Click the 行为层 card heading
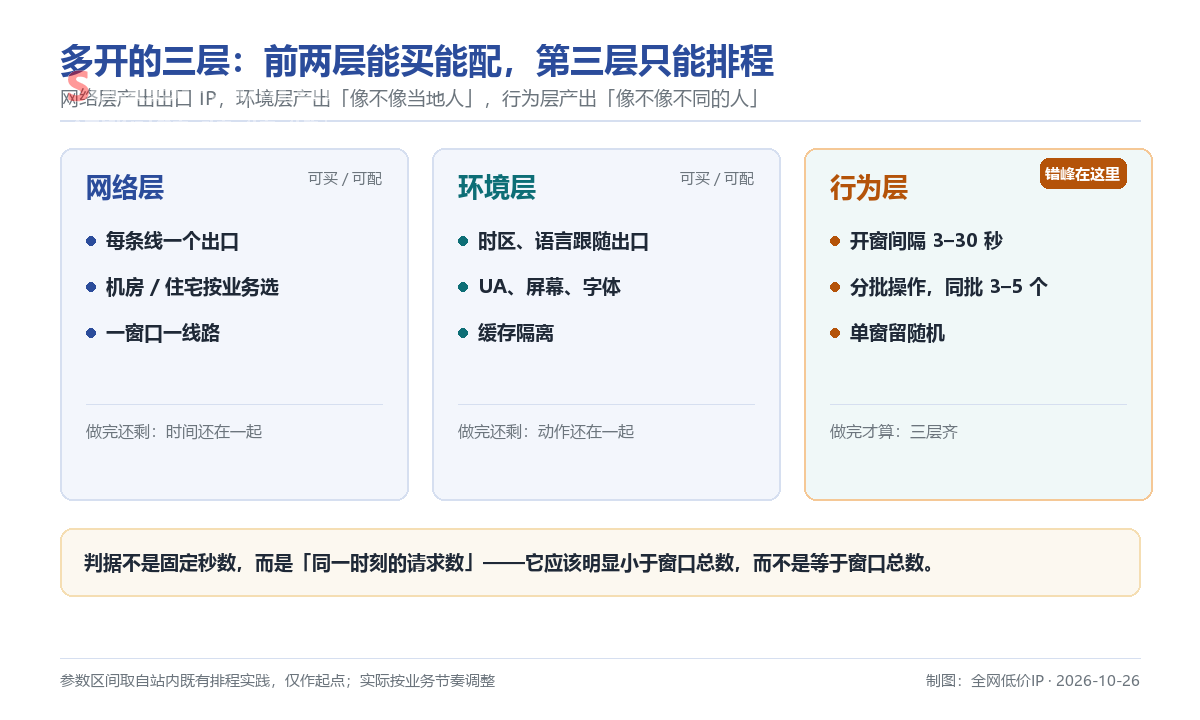The image size is (1200, 720). pos(869,188)
